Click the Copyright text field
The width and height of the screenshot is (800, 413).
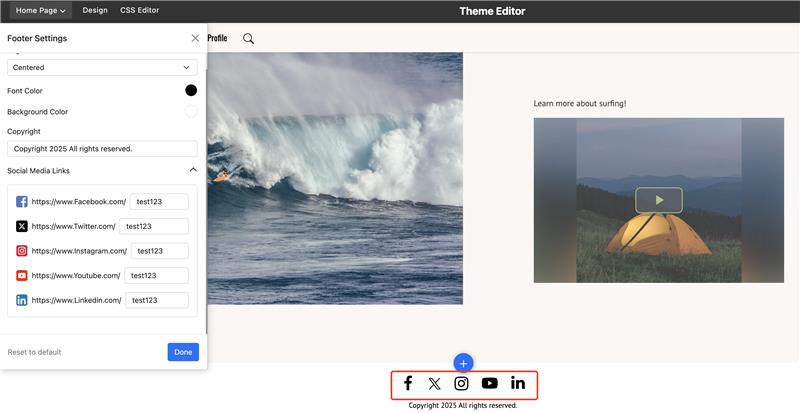coord(102,149)
